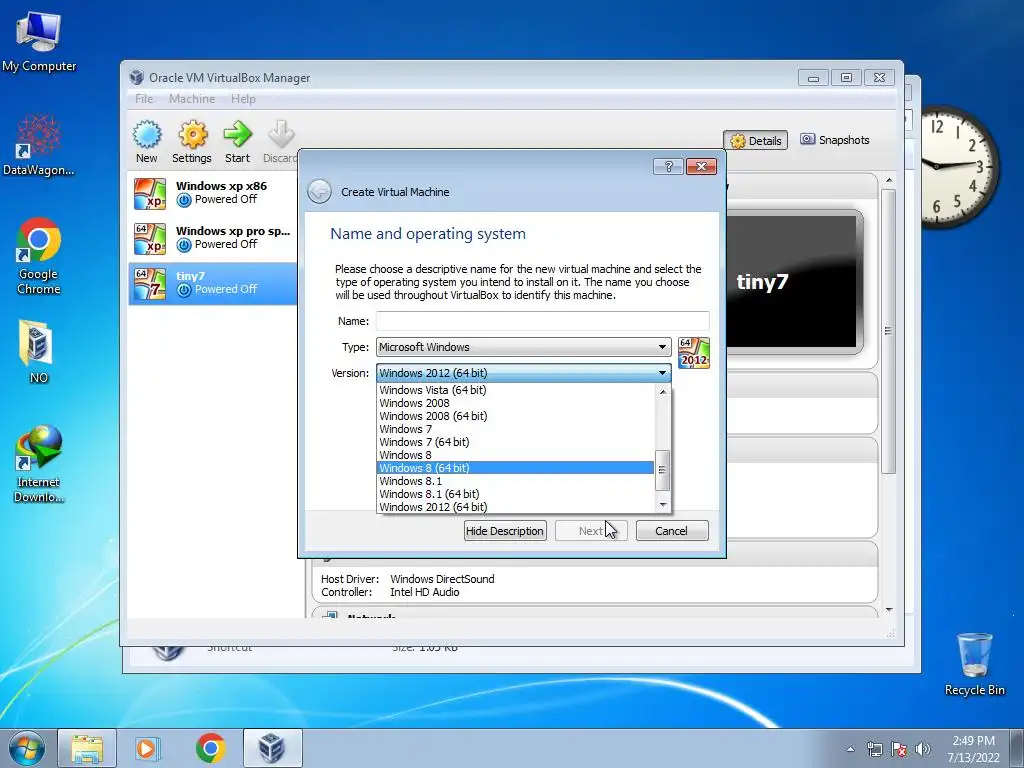Open DataWagon desktop shortcut
Image resolution: width=1024 pixels, height=768 pixels.
[x=39, y=145]
